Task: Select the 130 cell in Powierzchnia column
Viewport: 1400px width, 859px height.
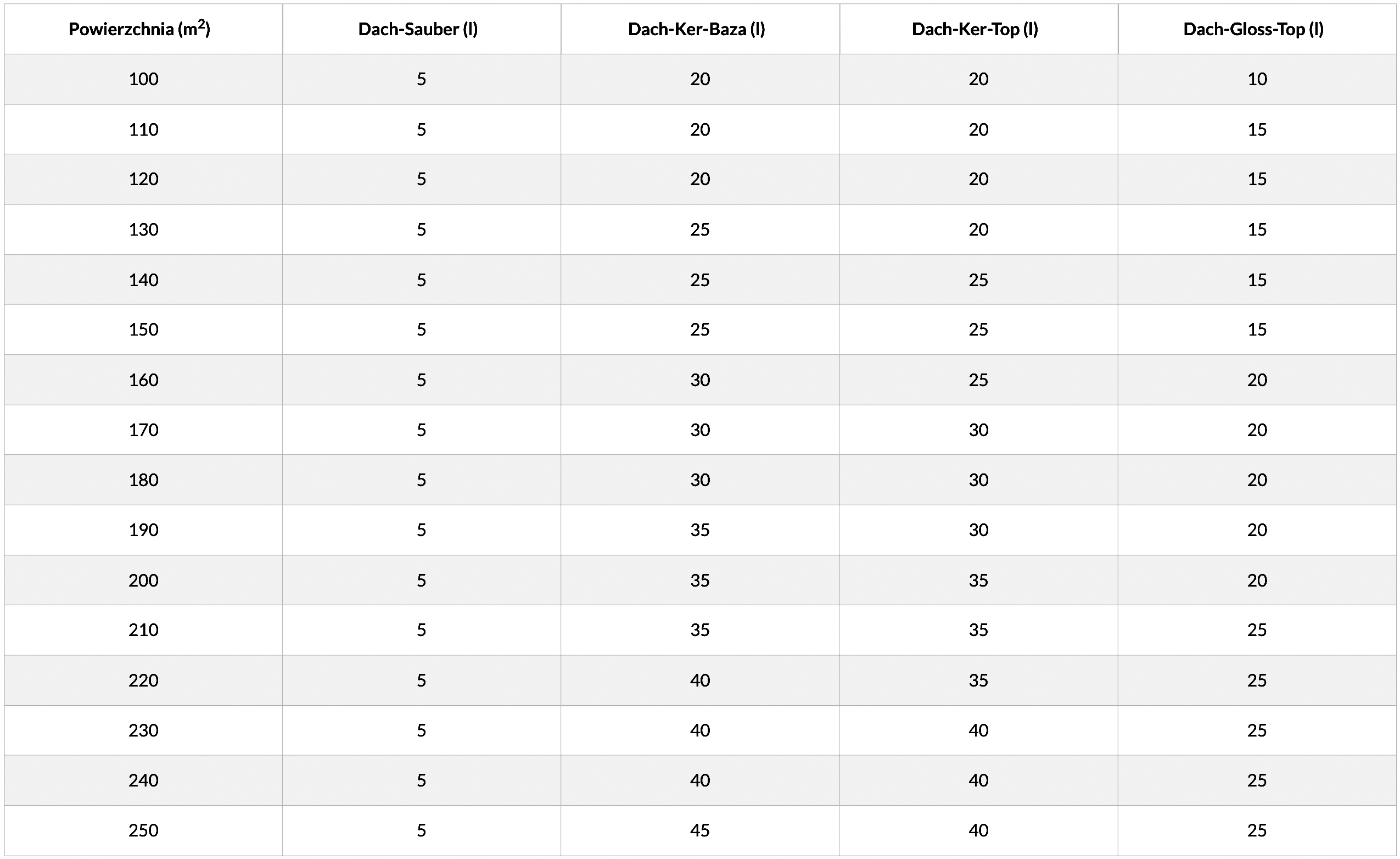Action: [x=143, y=230]
